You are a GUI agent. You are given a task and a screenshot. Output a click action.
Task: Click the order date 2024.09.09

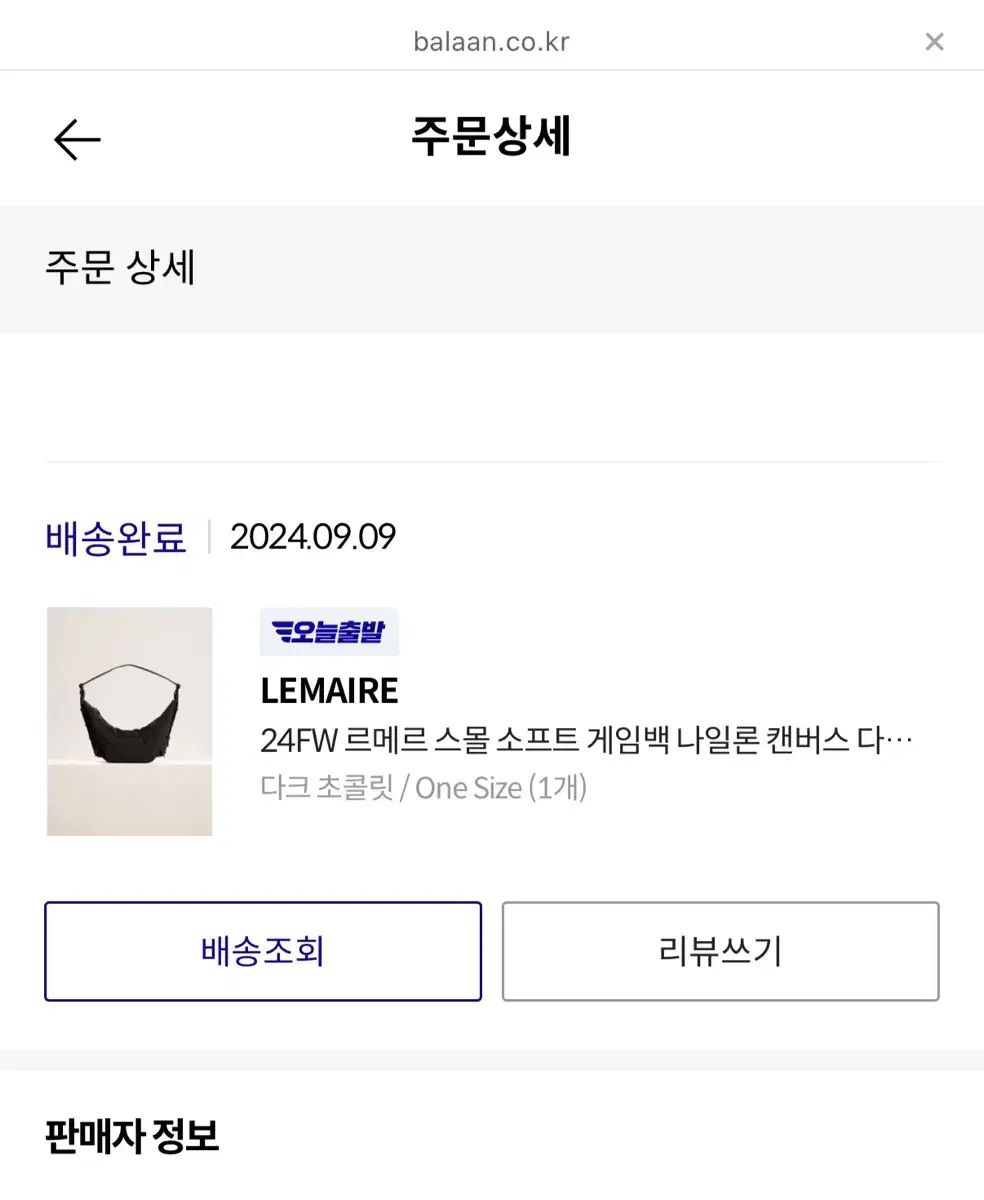pos(313,537)
